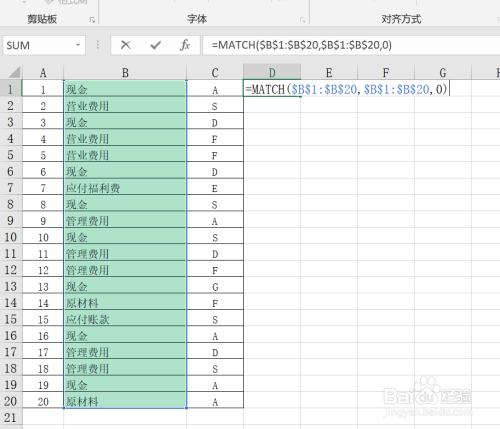Select row 1 header

(x=11, y=89)
